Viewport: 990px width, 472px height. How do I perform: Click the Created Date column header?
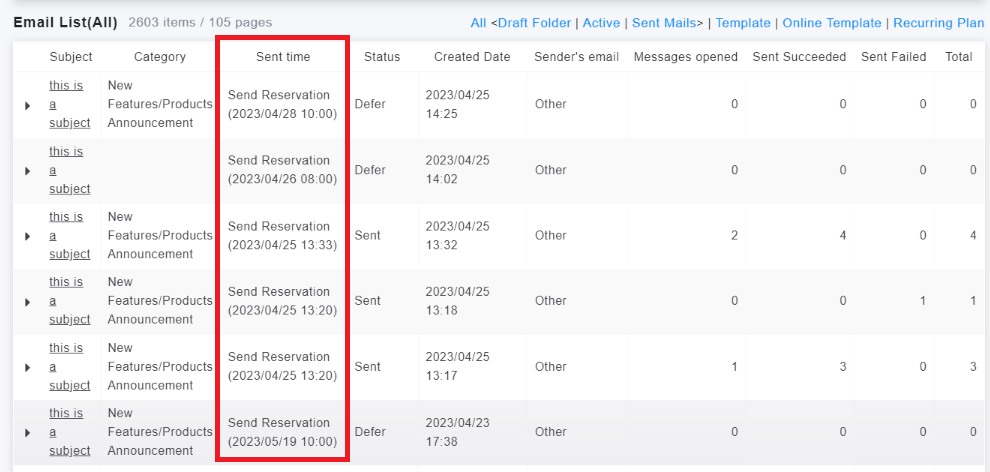coord(472,57)
